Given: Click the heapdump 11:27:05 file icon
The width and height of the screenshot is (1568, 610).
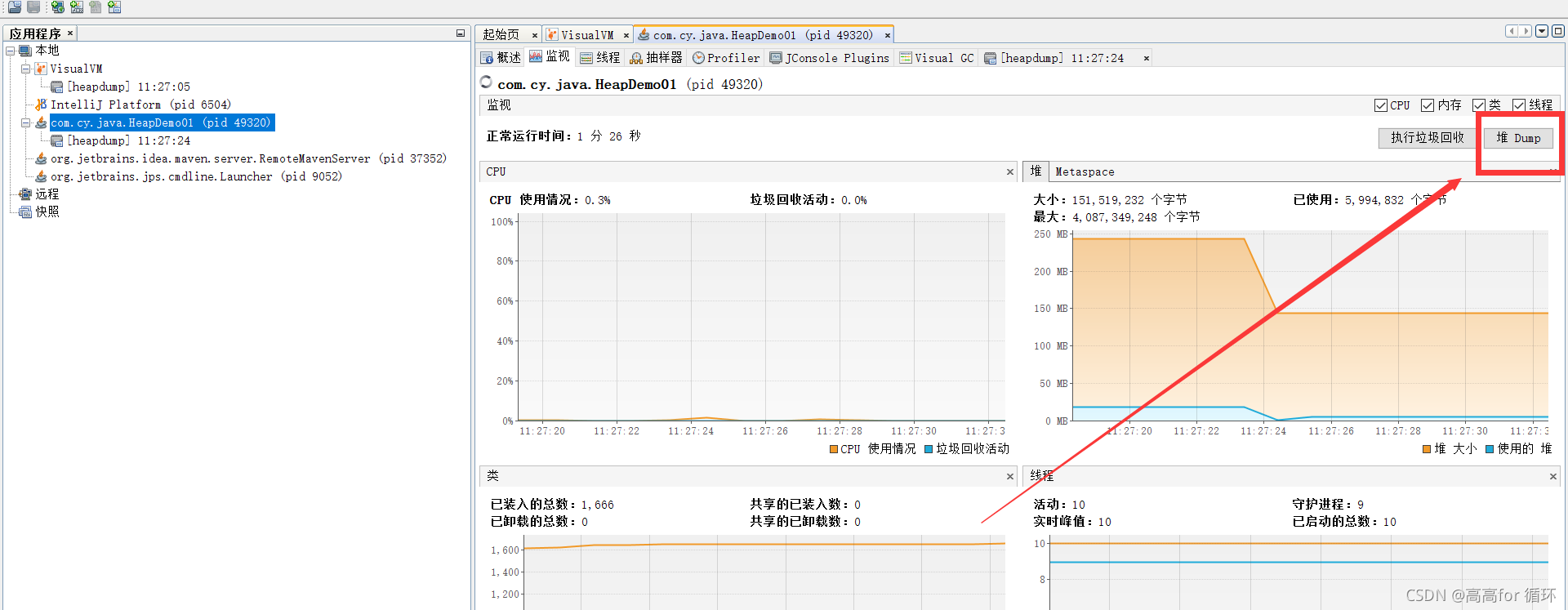Looking at the screenshot, I should tap(57, 87).
